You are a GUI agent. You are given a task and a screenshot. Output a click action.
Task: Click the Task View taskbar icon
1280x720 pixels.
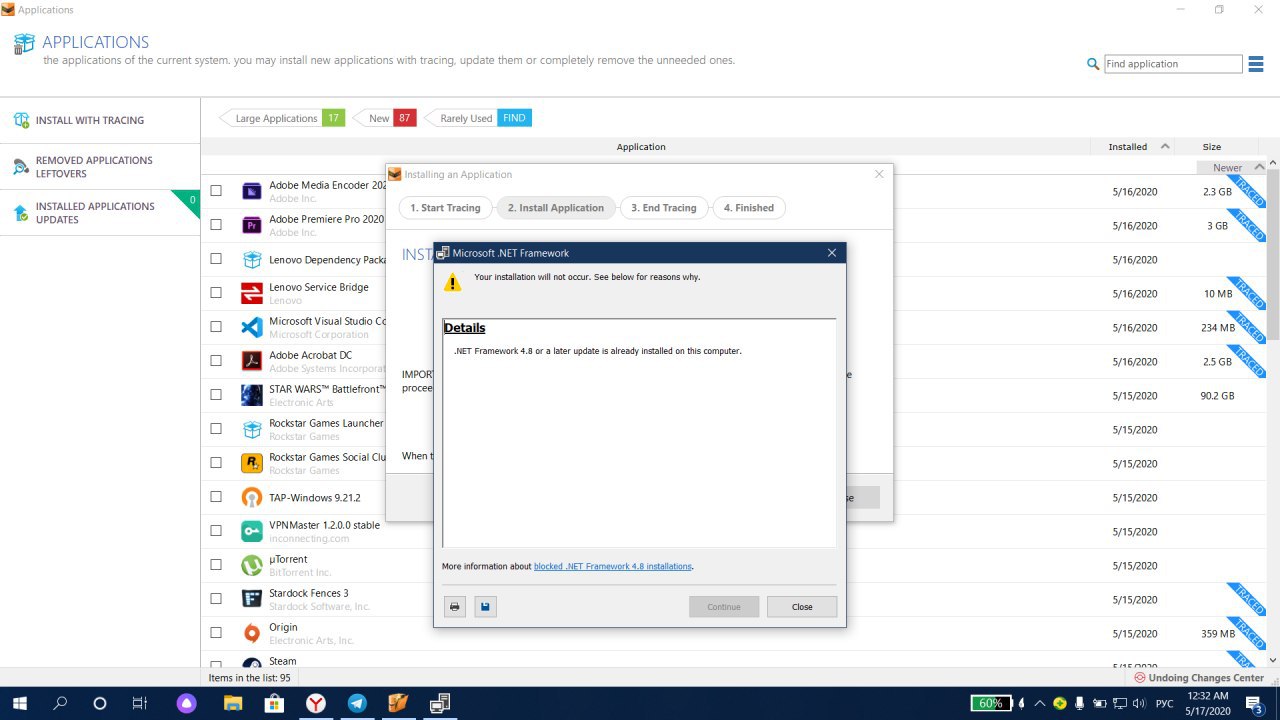point(140,703)
